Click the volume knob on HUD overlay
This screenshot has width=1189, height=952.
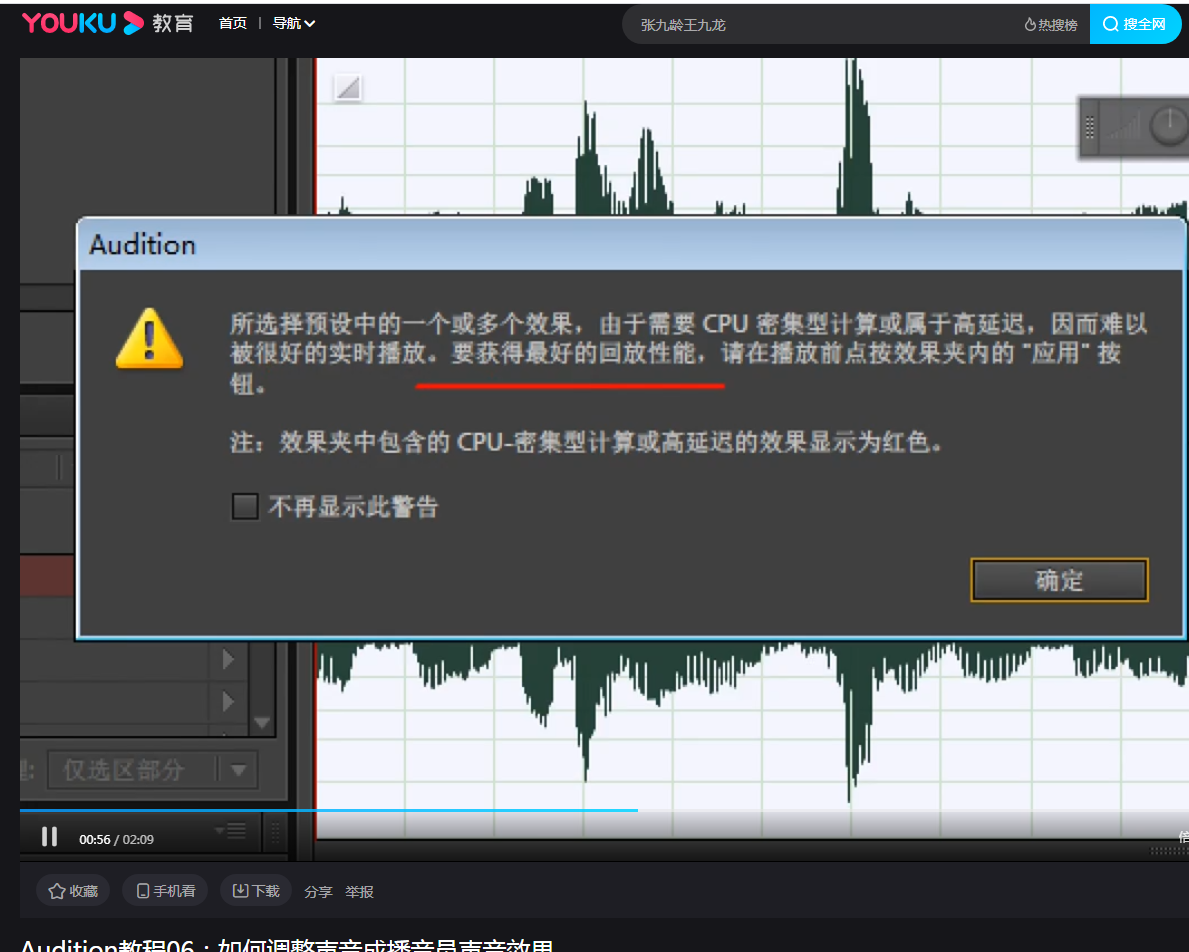[1169, 125]
